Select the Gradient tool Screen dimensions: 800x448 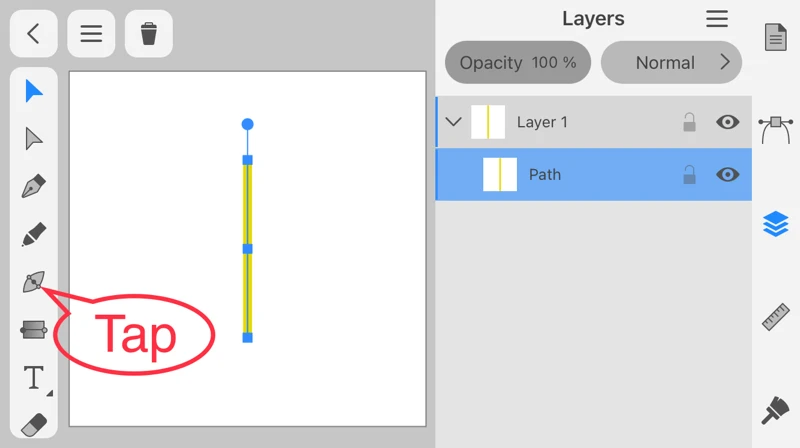coord(34,330)
